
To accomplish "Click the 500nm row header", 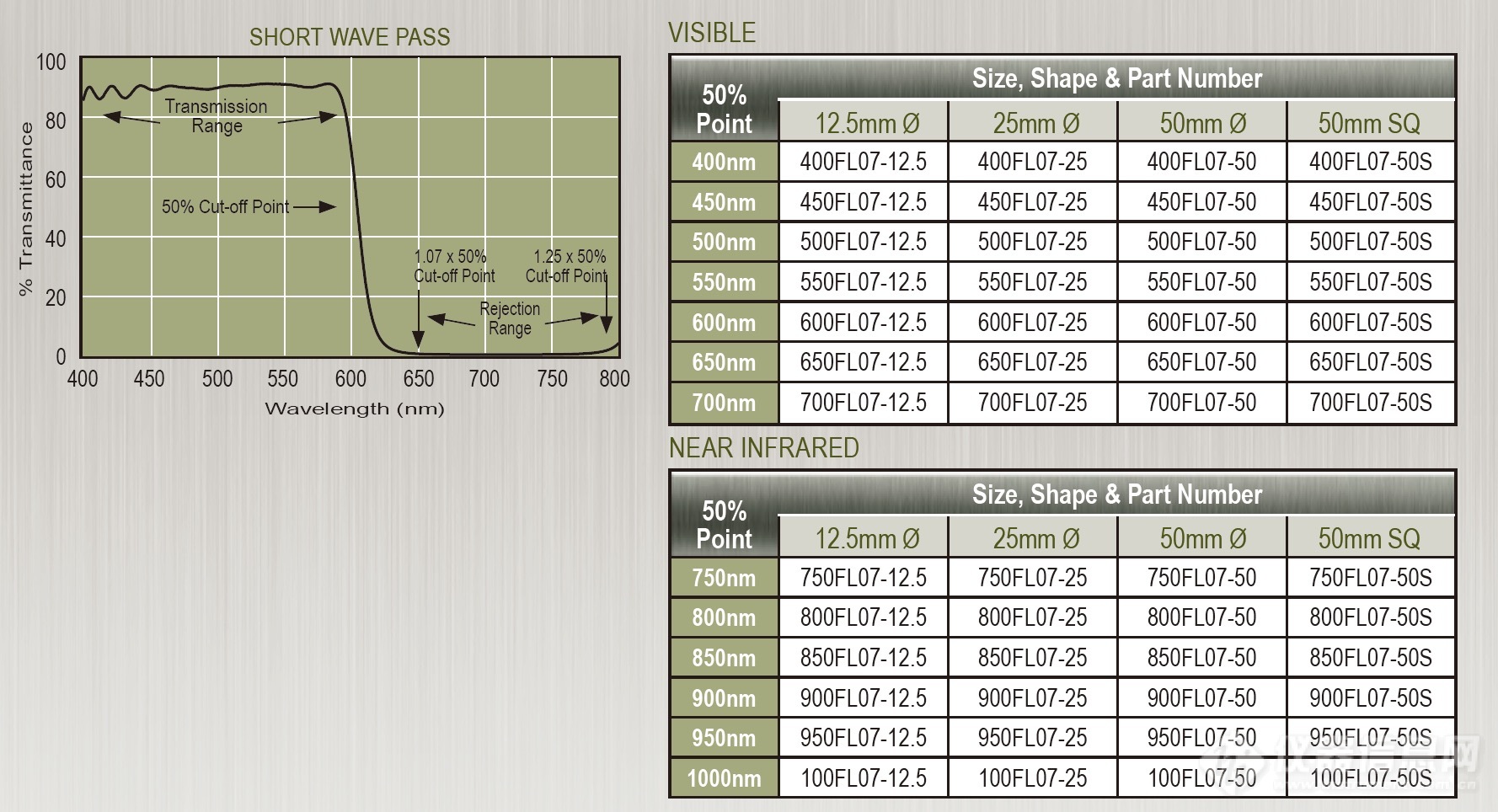I will point(724,242).
